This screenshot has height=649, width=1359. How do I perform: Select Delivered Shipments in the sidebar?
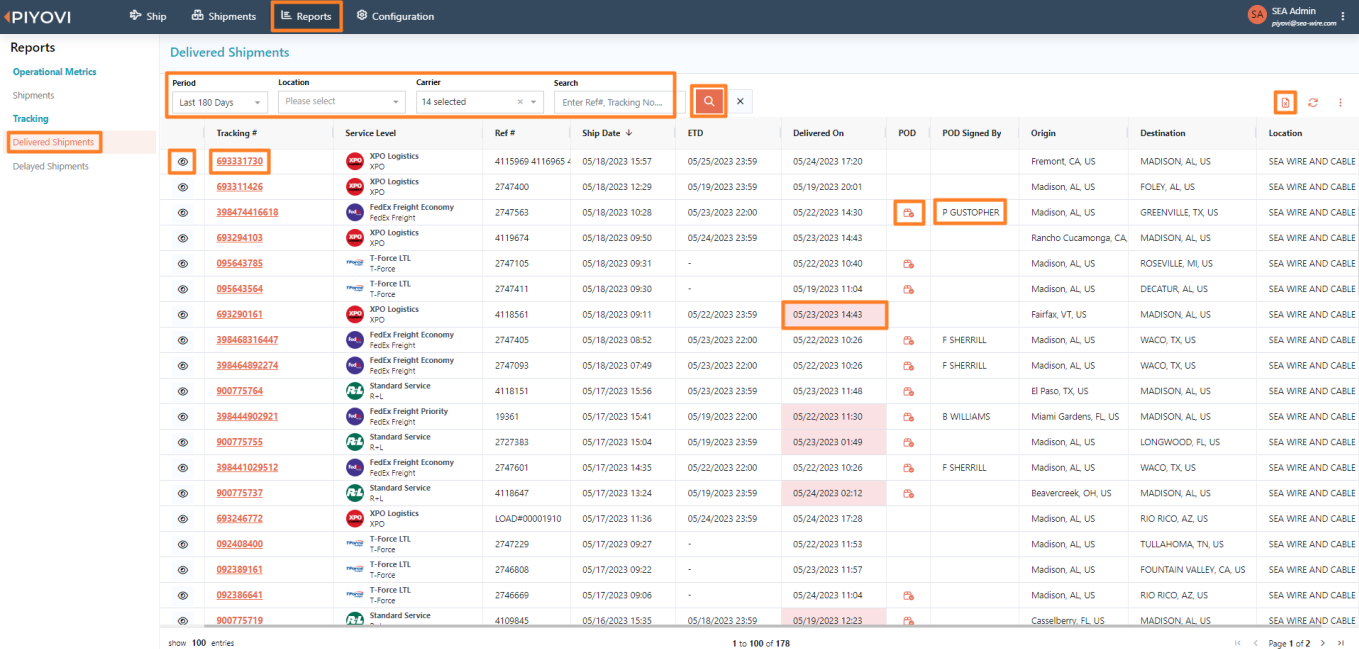[54, 142]
